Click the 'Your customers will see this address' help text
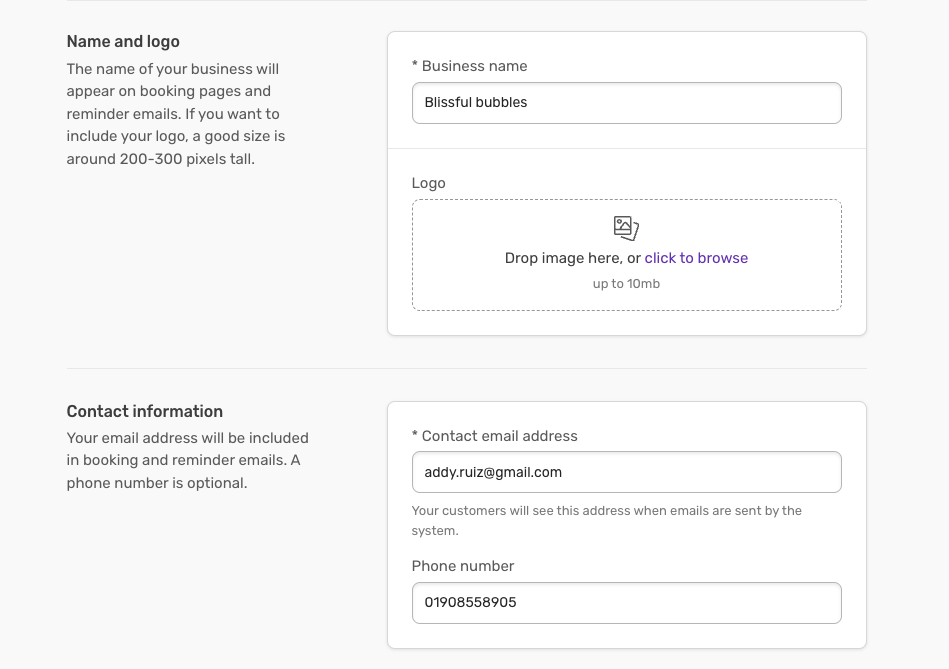 tap(606, 521)
